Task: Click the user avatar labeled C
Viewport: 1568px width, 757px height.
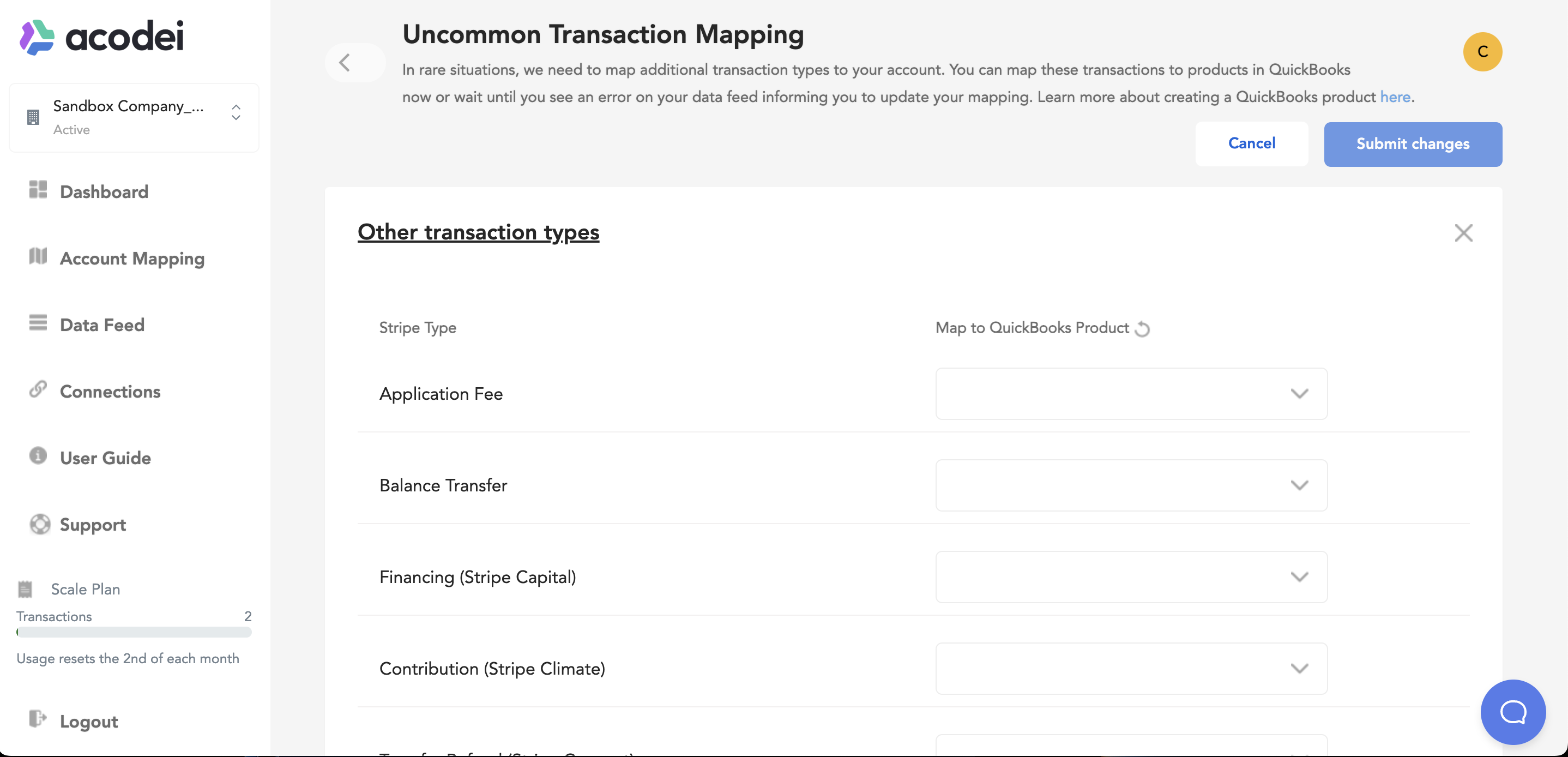Action: click(x=1482, y=52)
